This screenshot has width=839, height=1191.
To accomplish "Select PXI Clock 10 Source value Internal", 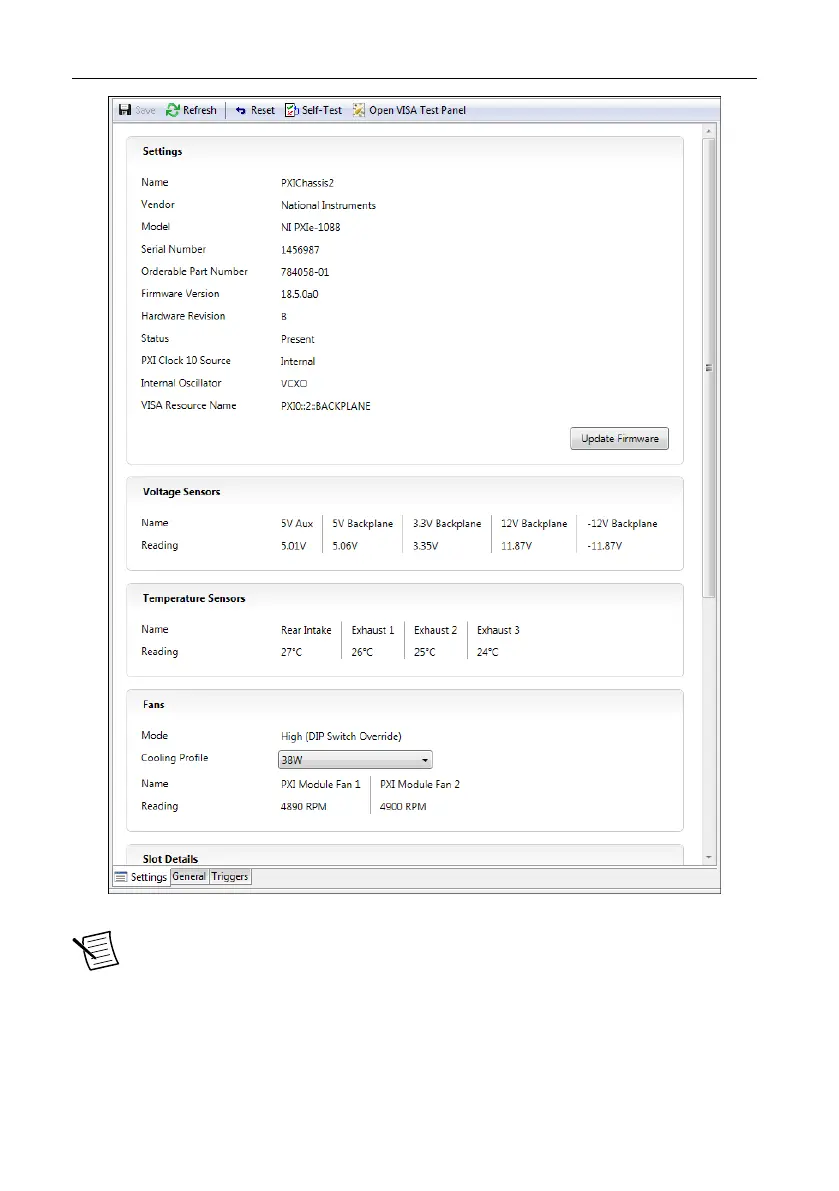I will pyautogui.click(x=298, y=362).
